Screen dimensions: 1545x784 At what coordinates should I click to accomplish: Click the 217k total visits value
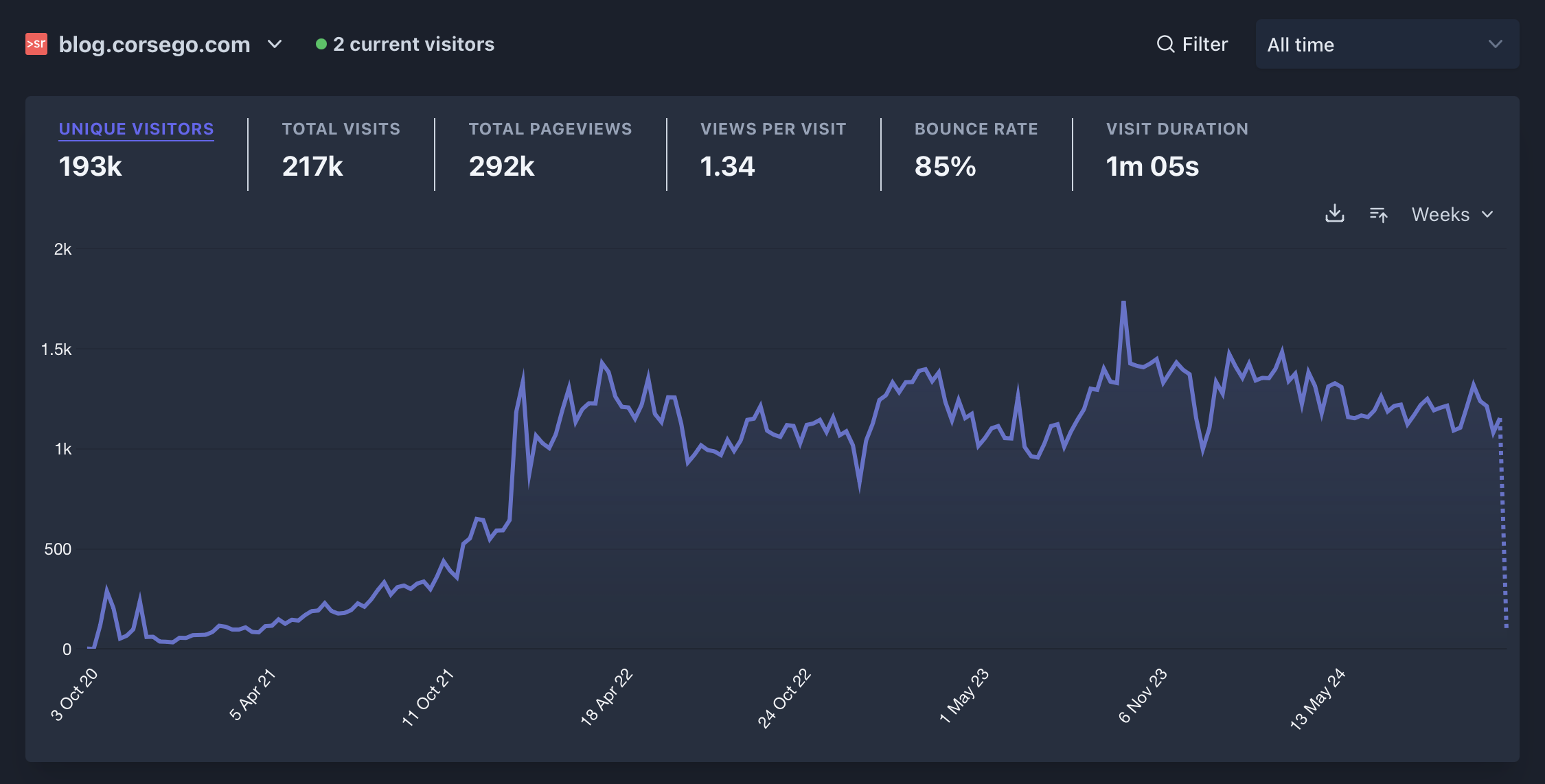tap(312, 167)
